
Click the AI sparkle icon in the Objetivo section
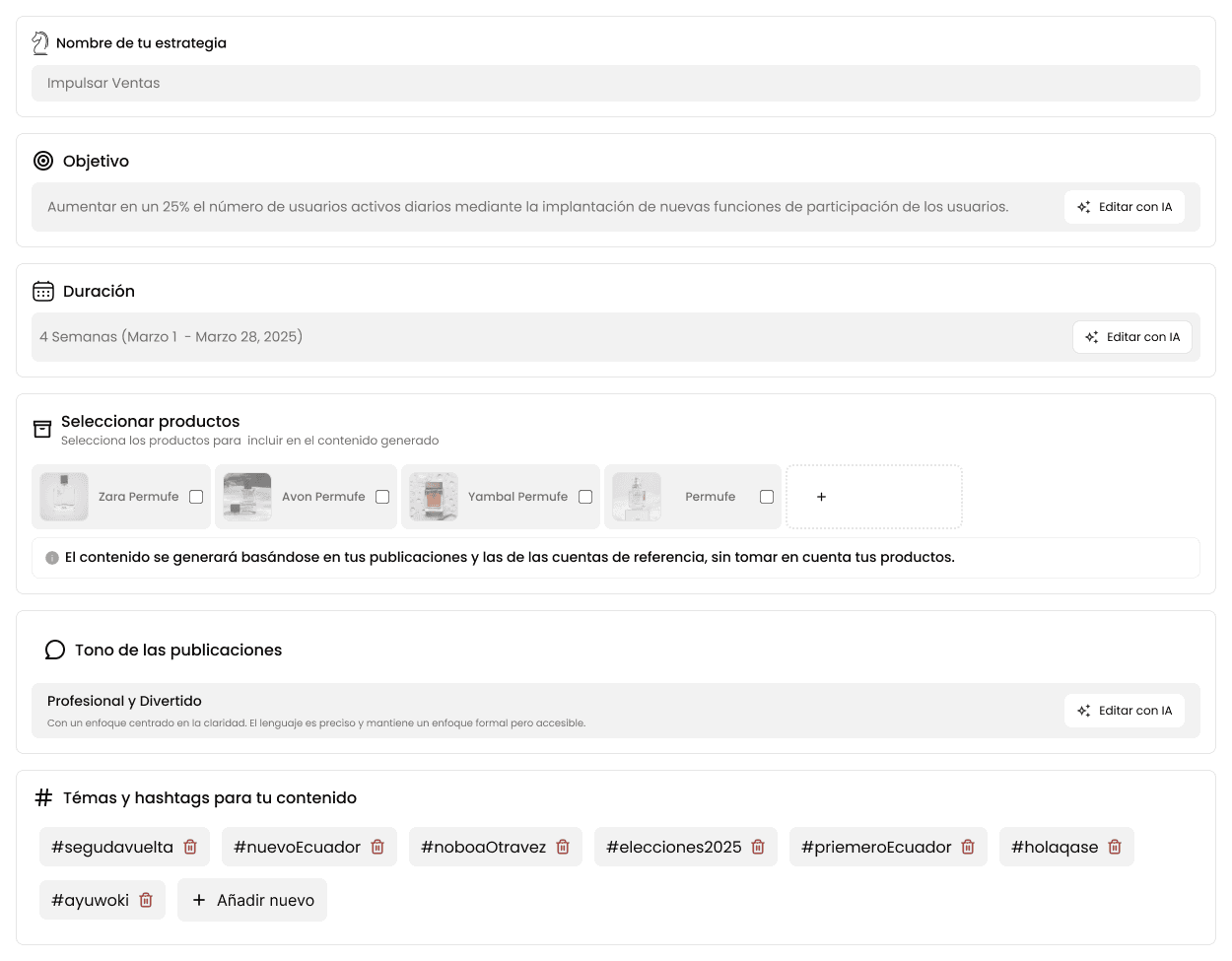coord(1083,207)
